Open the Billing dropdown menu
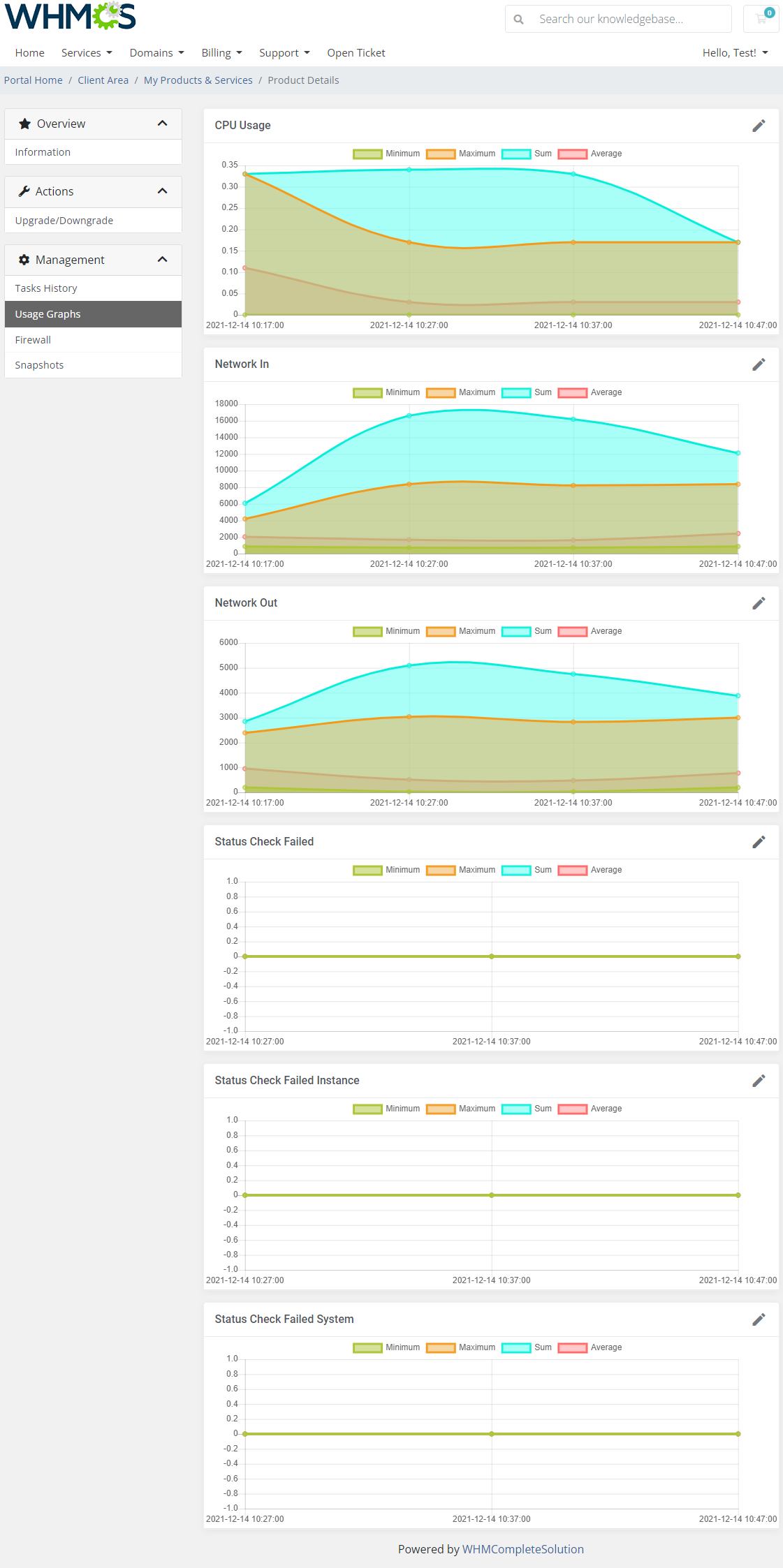This screenshot has height=1568, width=783. click(222, 53)
